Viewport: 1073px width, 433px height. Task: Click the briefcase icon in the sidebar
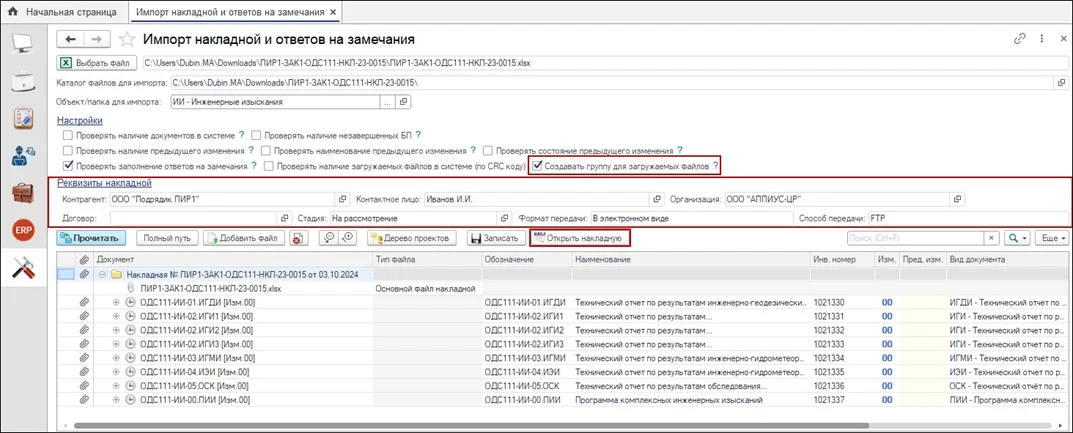click(x=22, y=193)
